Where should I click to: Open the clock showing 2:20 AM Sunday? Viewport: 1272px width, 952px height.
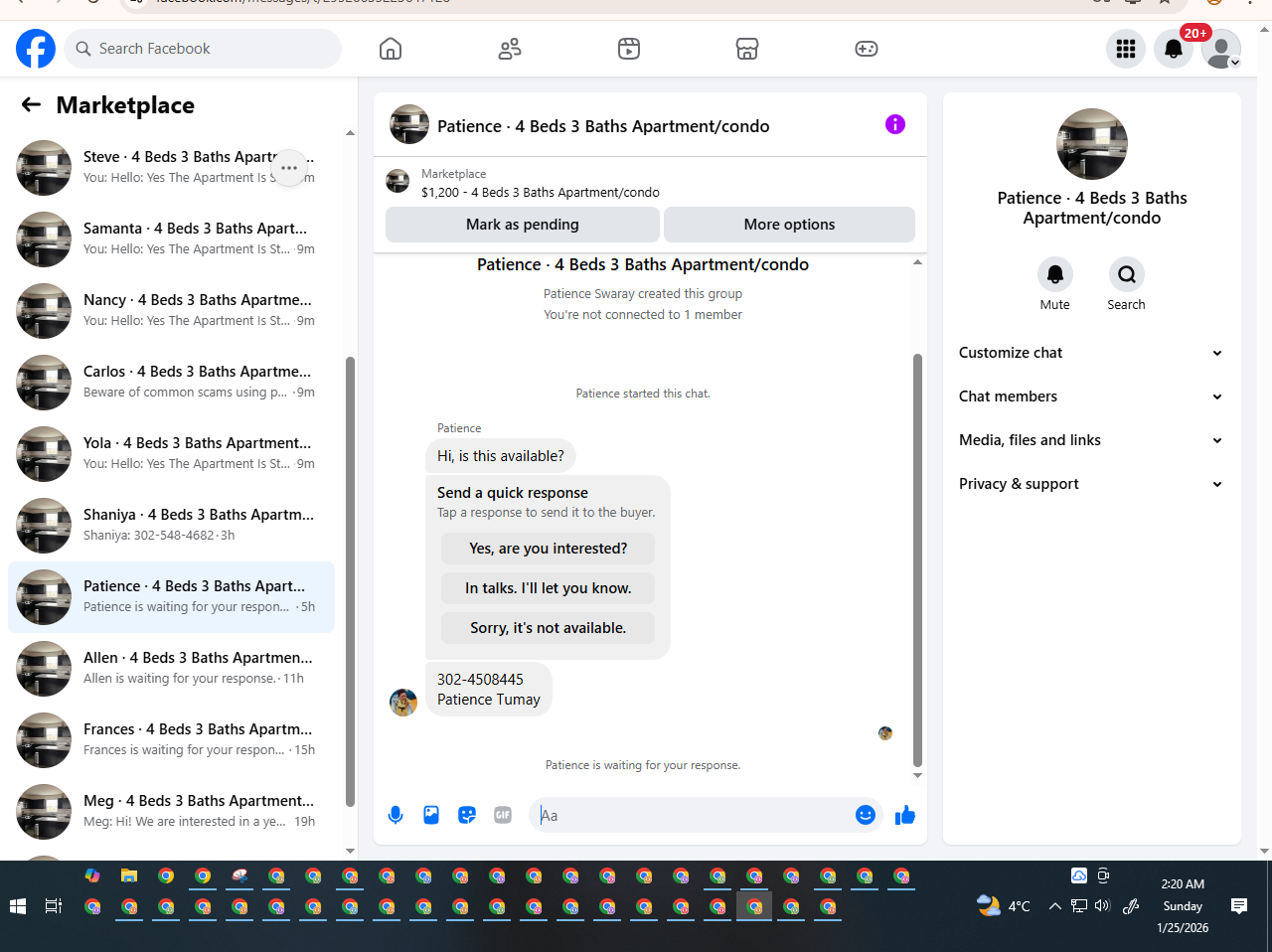tap(1183, 905)
